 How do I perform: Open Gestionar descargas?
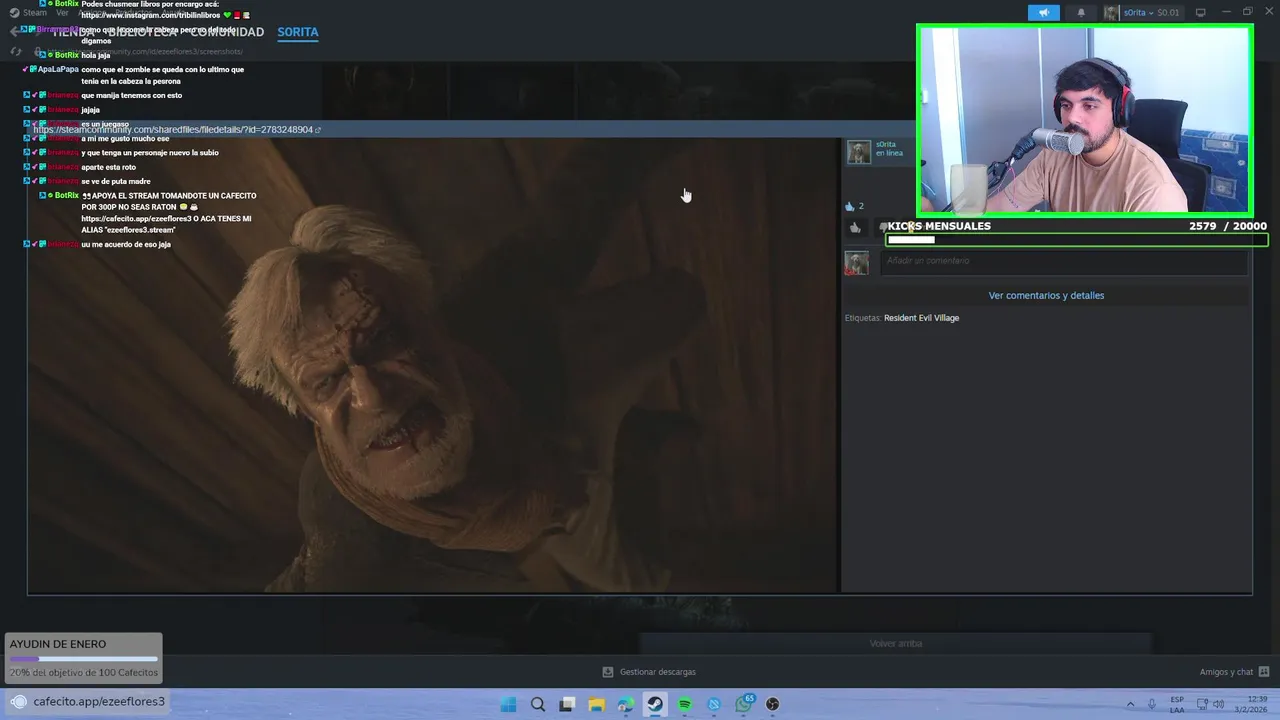649,672
